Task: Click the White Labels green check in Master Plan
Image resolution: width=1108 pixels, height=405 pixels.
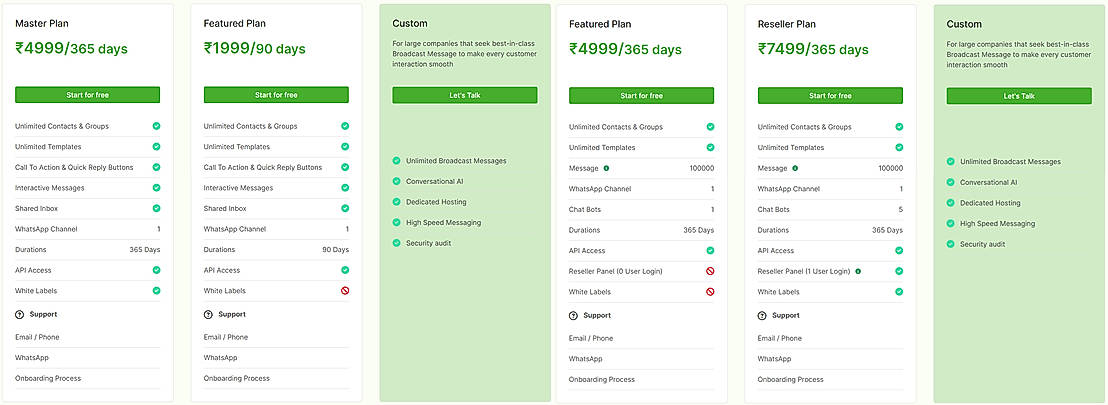Action: [156, 291]
